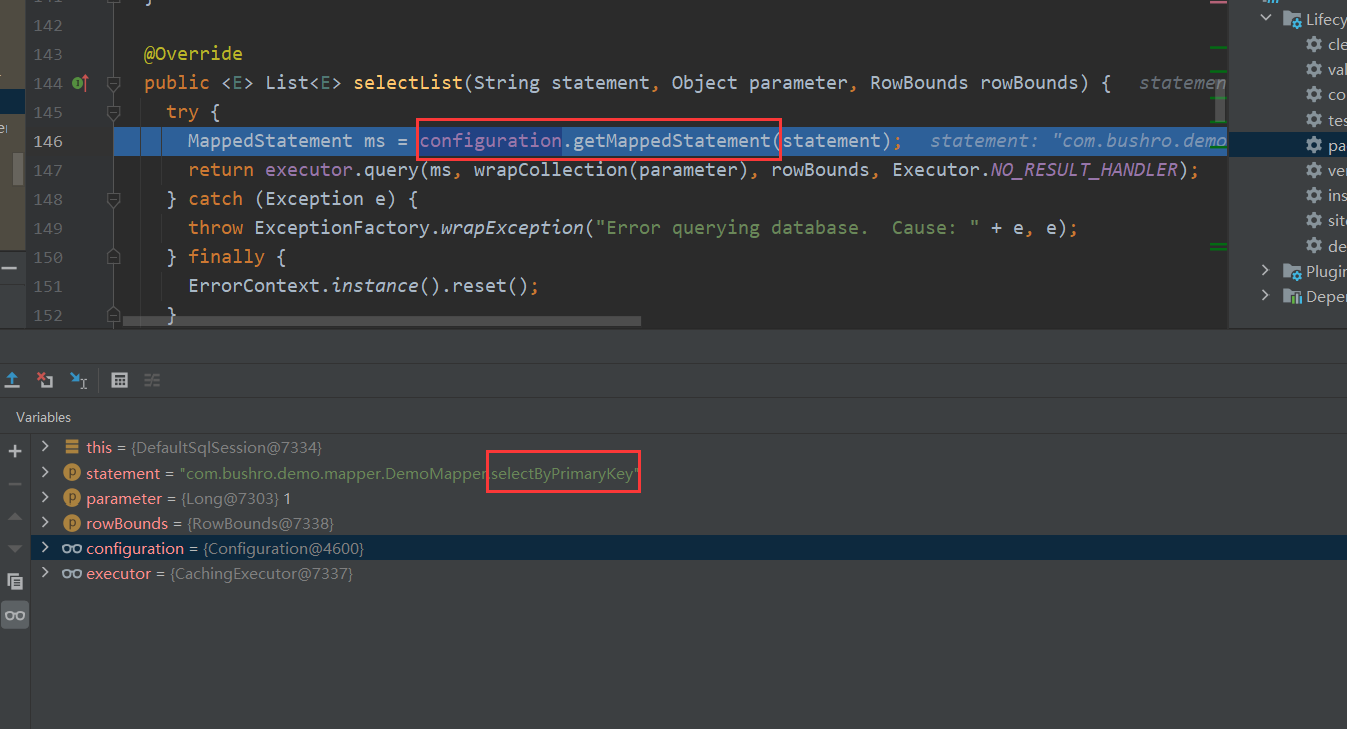Viewport: 1347px width, 729px height.
Task: Expand the Dependencies node in Maven panel
Action: pyautogui.click(x=1266, y=295)
